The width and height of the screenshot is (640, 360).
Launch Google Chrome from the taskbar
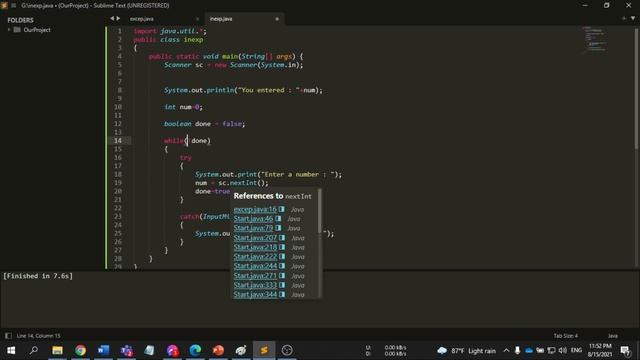click(80, 350)
